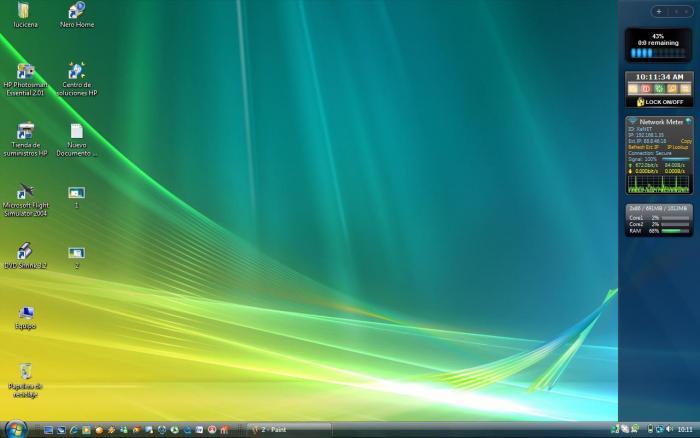
Task: Select the Nuevo Documento file icon
Action: pyautogui.click(x=77, y=139)
